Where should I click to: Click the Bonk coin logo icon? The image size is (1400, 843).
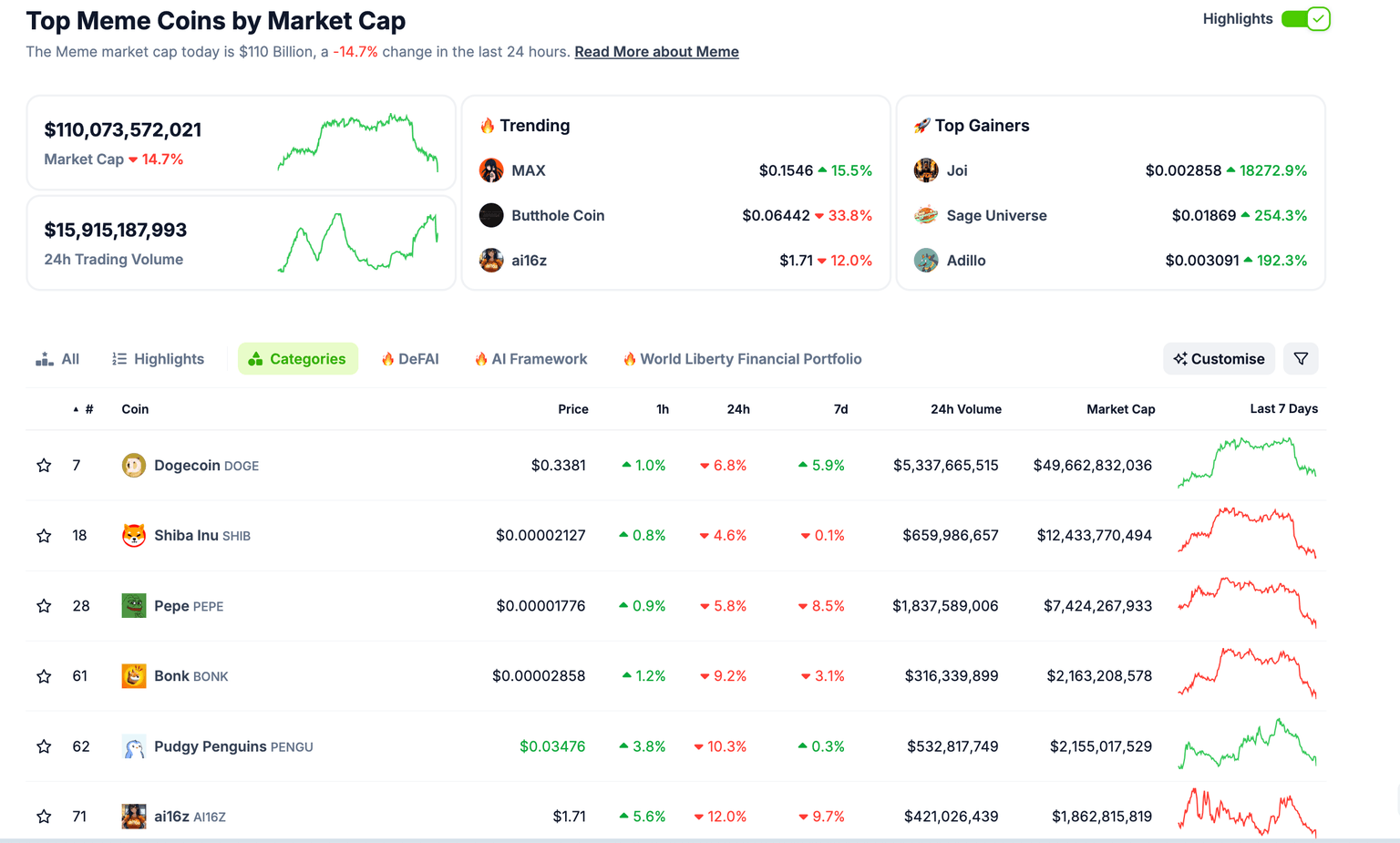(133, 676)
